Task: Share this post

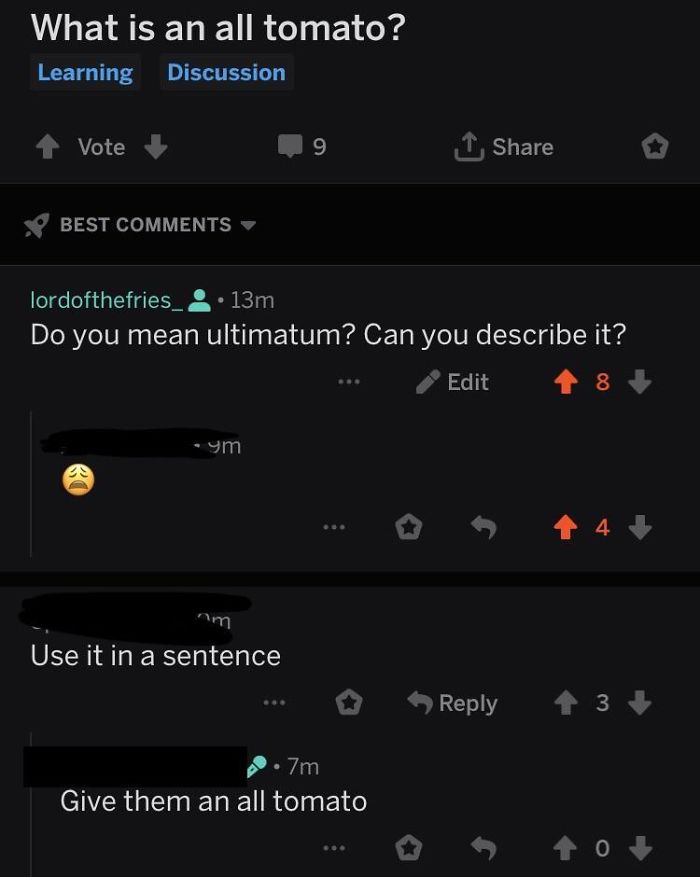Action: [x=503, y=147]
